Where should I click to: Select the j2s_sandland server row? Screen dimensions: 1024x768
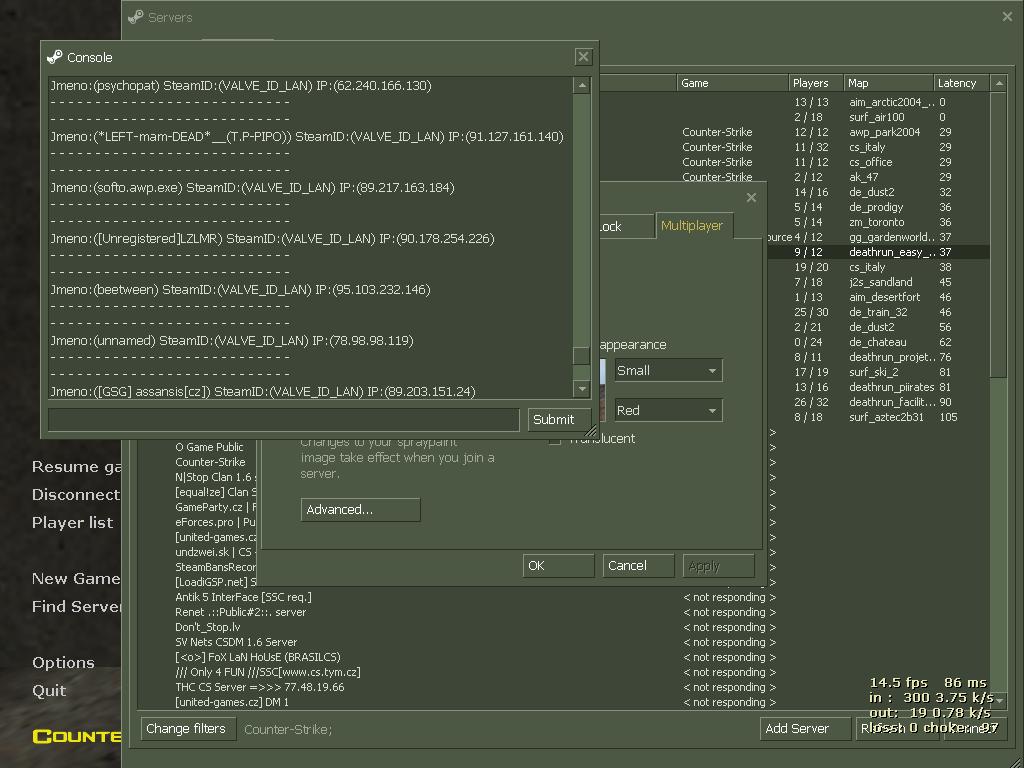(878, 282)
